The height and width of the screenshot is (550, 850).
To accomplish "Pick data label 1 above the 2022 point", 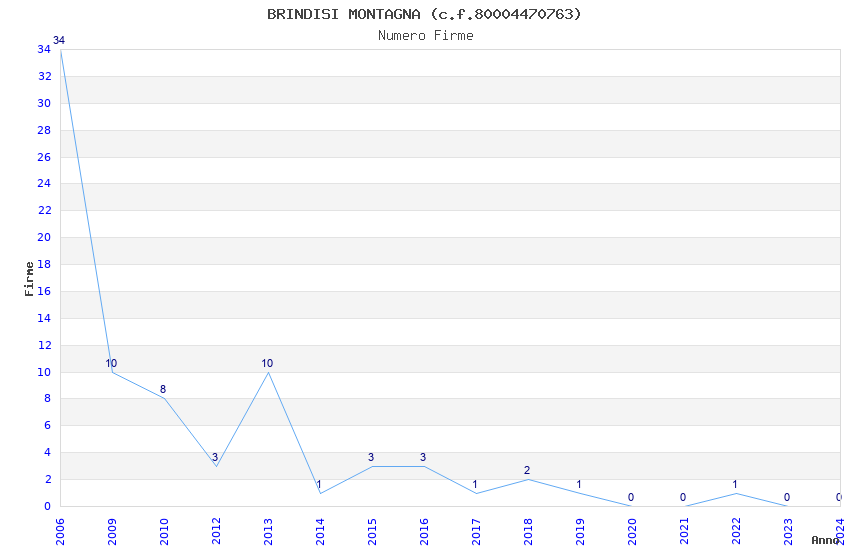I will [735, 484].
